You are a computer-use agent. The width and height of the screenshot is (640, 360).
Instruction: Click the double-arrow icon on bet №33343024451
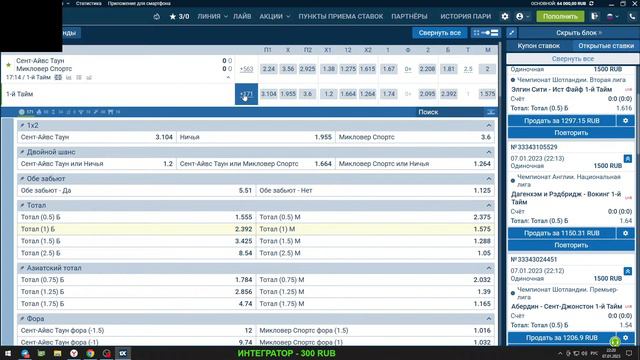(628, 271)
